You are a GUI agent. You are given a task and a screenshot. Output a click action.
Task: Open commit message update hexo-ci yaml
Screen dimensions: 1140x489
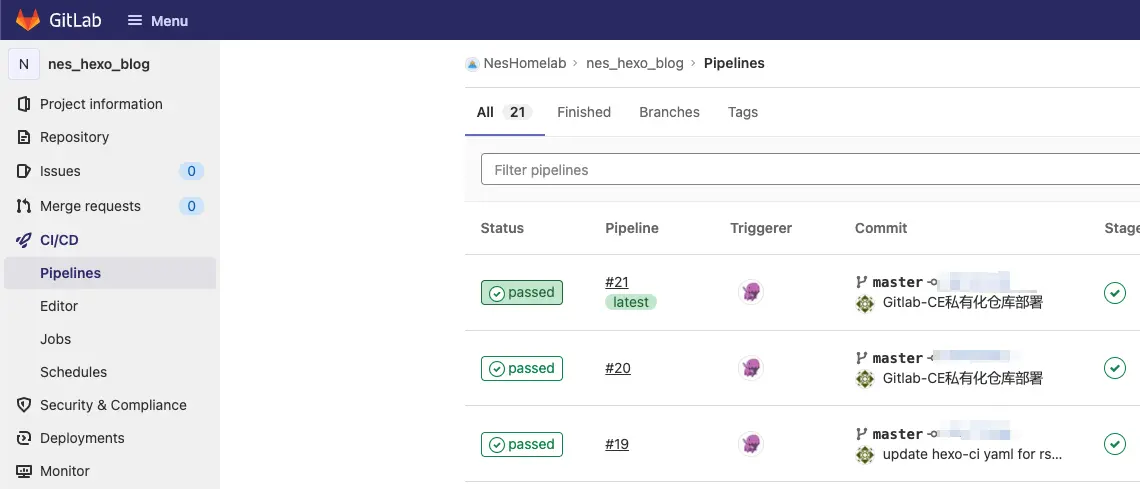pos(972,455)
